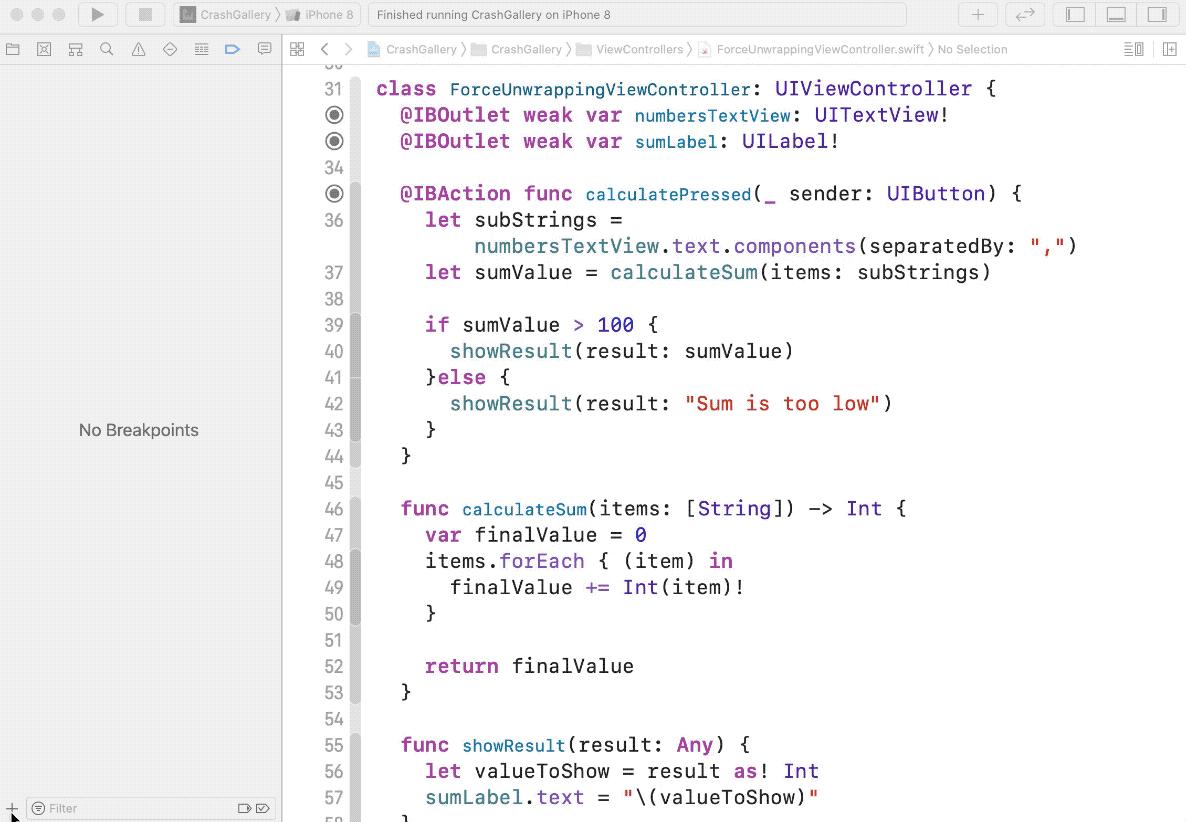This screenshot has width=1186, height=822.
Task: Switch to the Find navigator magnifier icon
Action: click(107, 49)
